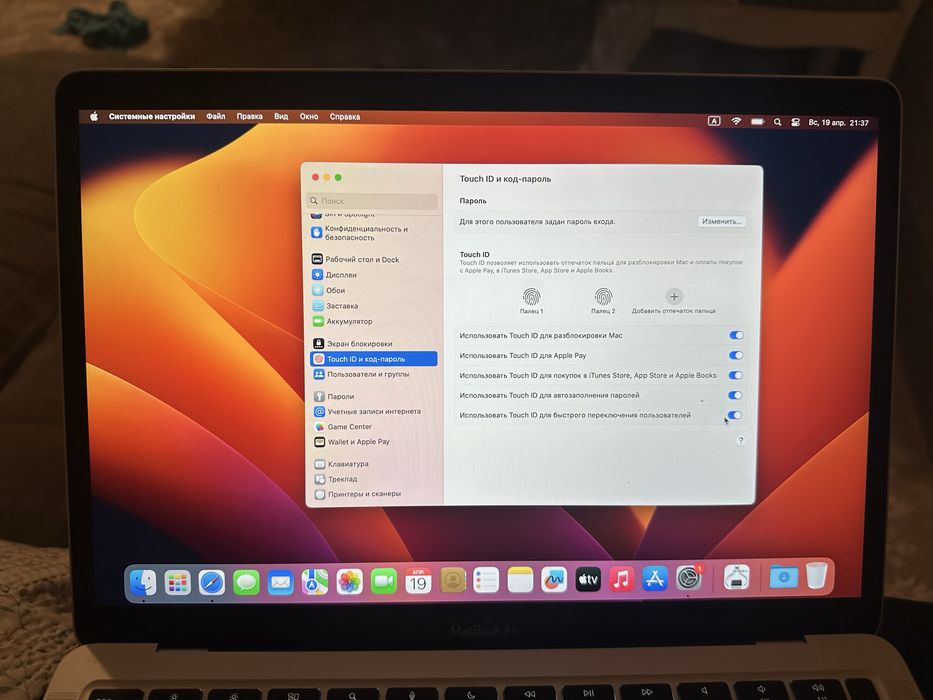Select Трекпад in sidebar

click(x=374, y=479)
